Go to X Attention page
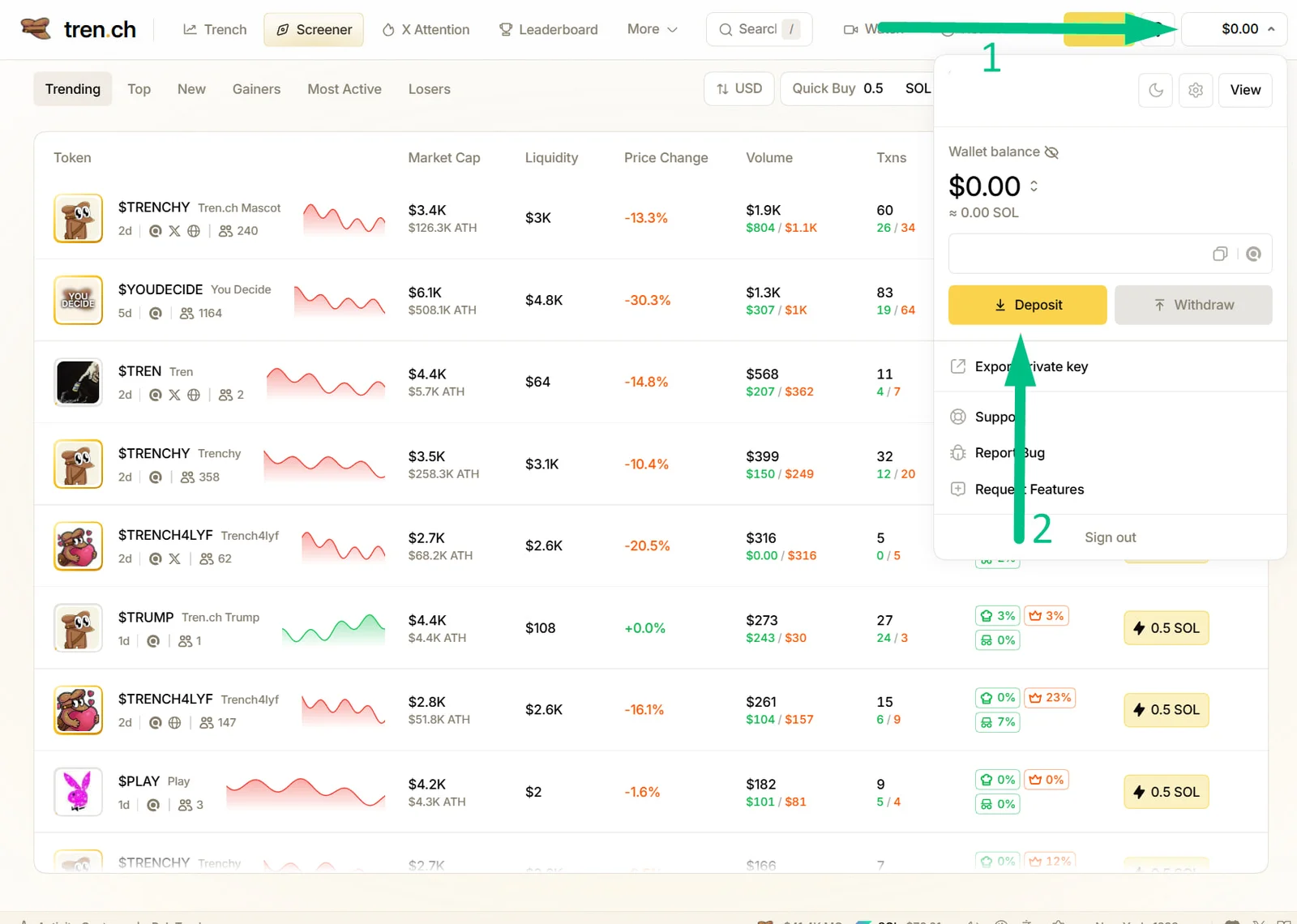Screen dimensions: 1297x924 (426, 29)
